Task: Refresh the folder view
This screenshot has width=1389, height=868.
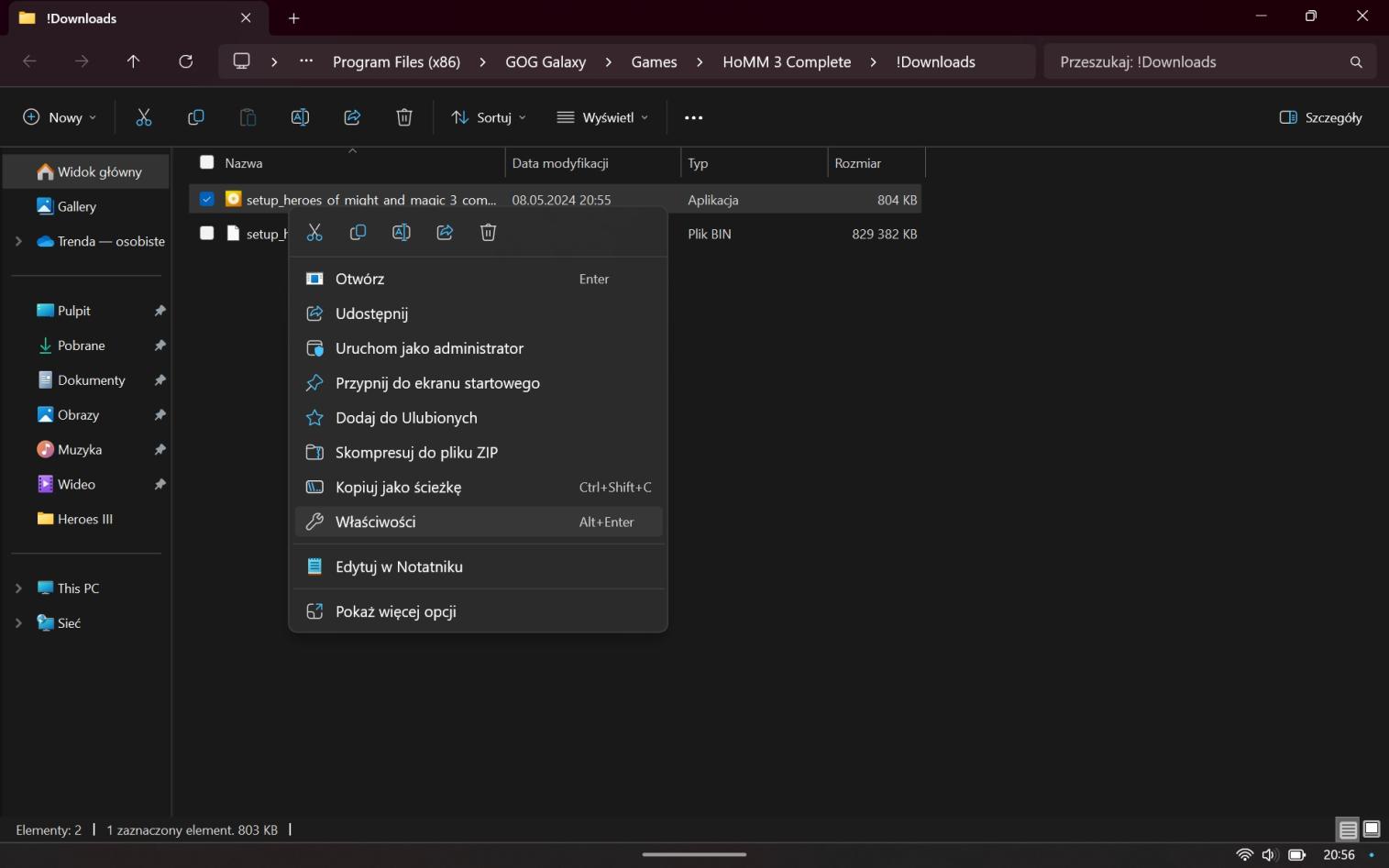Action: tap(185, 61)
